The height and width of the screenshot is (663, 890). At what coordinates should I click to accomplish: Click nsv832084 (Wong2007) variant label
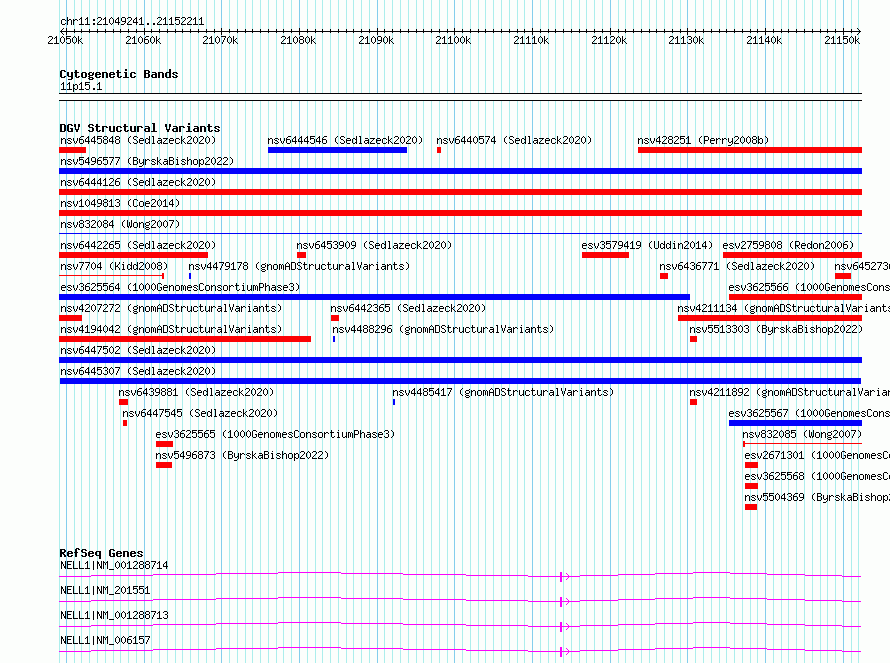pyautogui.click(x=120, y=224)
